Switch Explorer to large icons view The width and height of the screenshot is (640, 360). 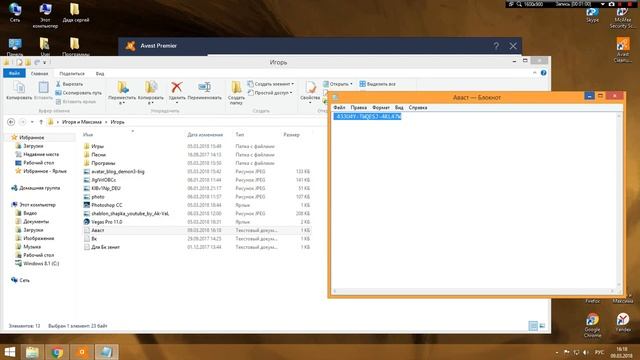pos(542,325)
